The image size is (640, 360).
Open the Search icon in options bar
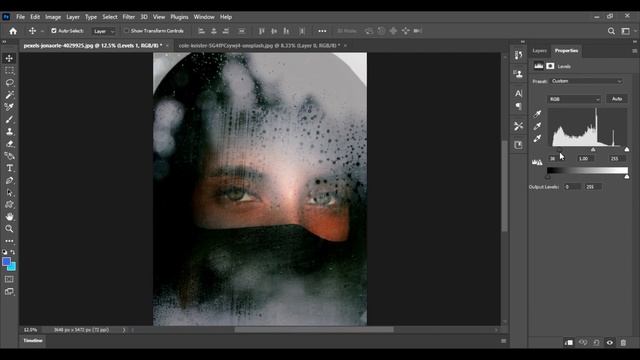pos(611,31)
